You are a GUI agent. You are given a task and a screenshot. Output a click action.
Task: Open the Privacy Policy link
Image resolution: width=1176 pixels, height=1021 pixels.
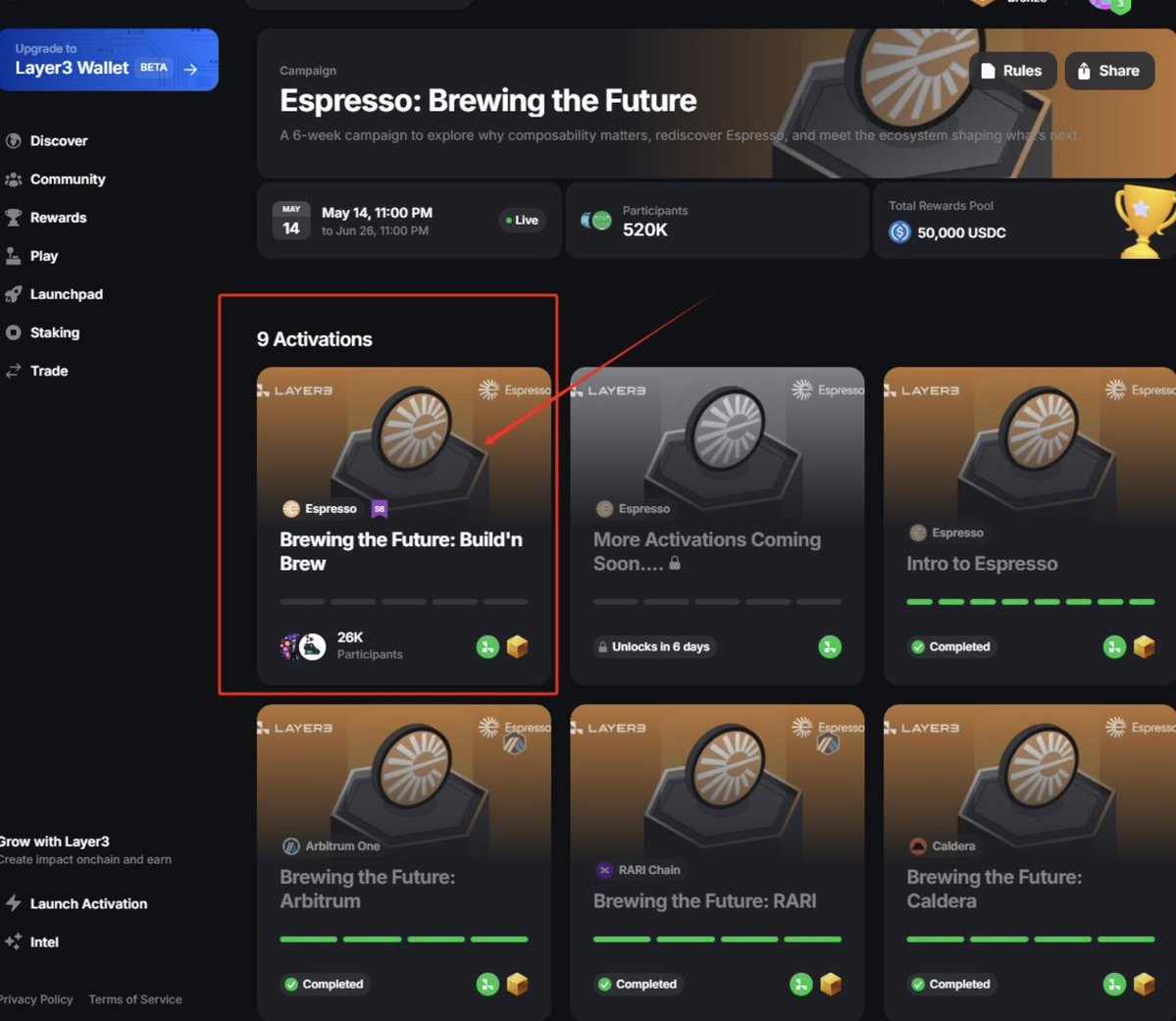36,999
